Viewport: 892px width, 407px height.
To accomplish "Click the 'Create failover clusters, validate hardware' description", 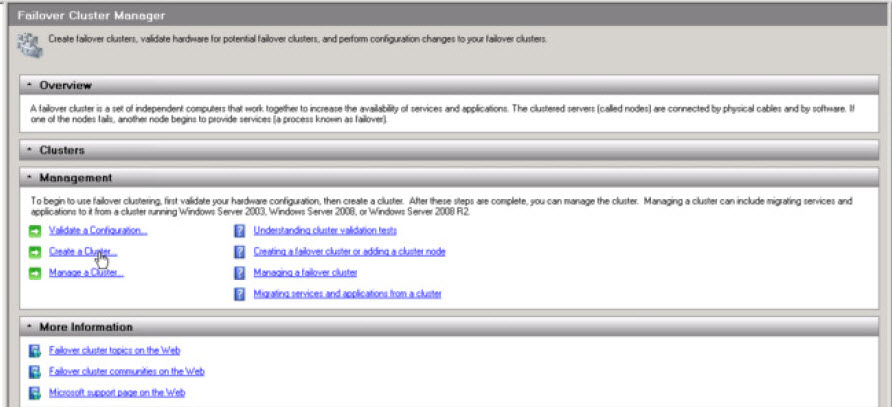I will pyautogui.click(x=298, y=39).
